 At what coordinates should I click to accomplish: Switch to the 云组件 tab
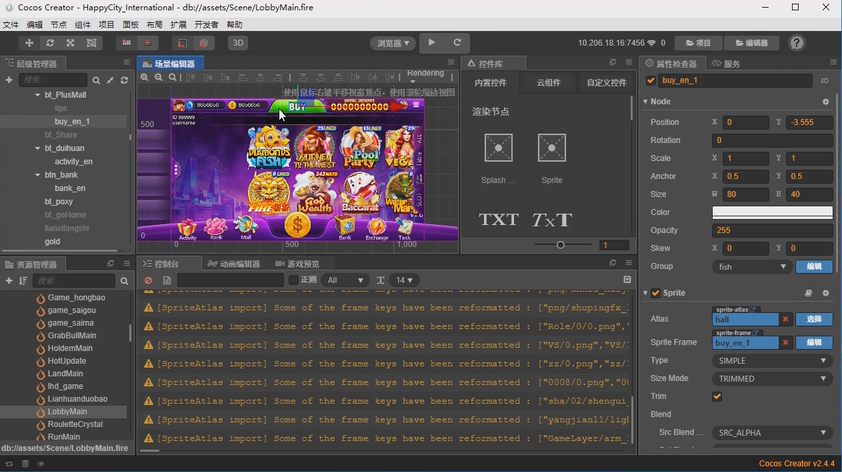click(548, 83)
